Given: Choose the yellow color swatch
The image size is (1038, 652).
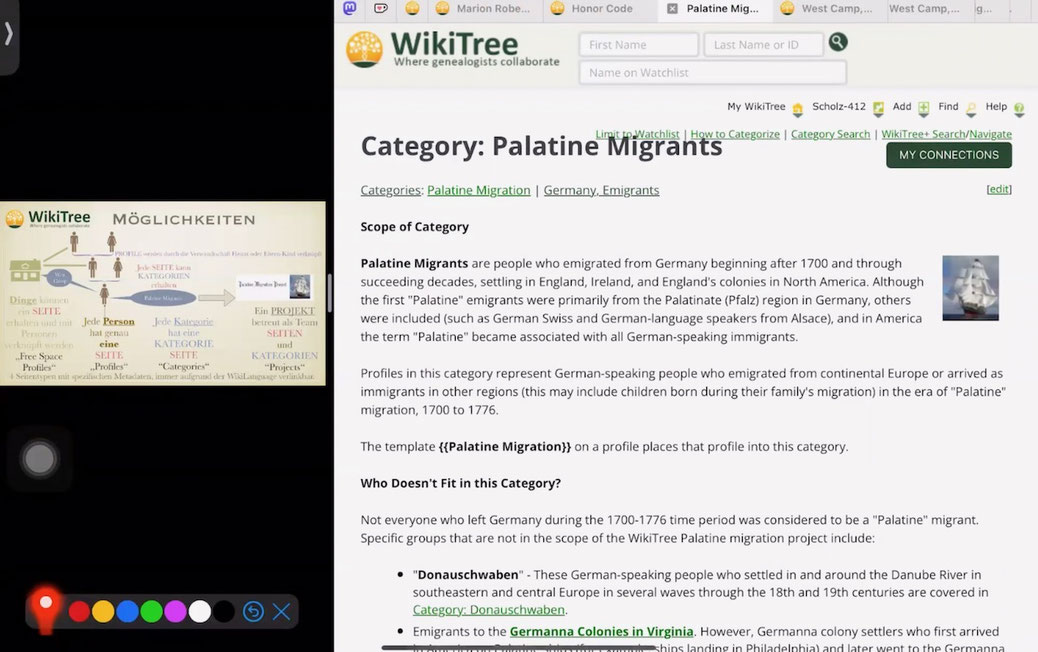Looking at the screenshot, I should click(103, 611).
